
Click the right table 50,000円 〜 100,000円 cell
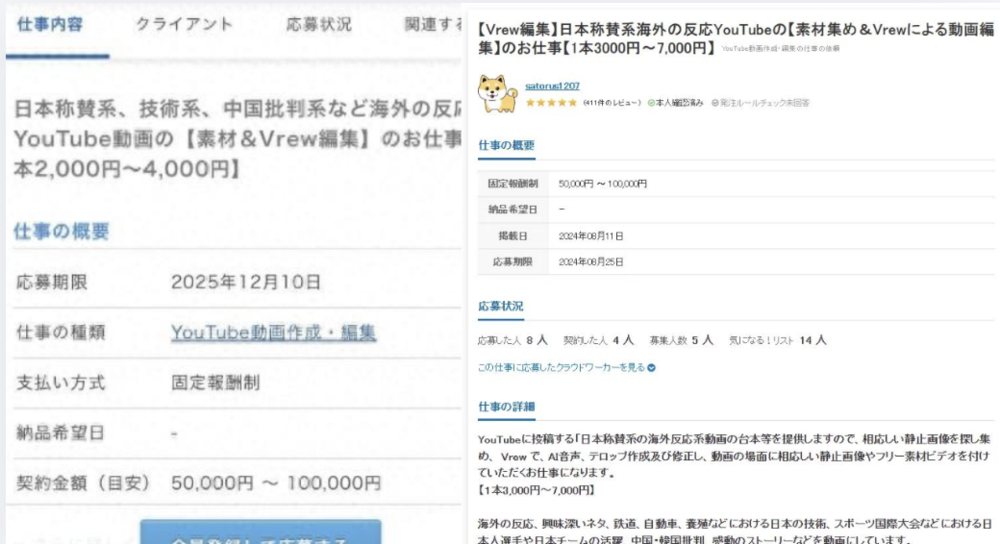pos(603,184)
